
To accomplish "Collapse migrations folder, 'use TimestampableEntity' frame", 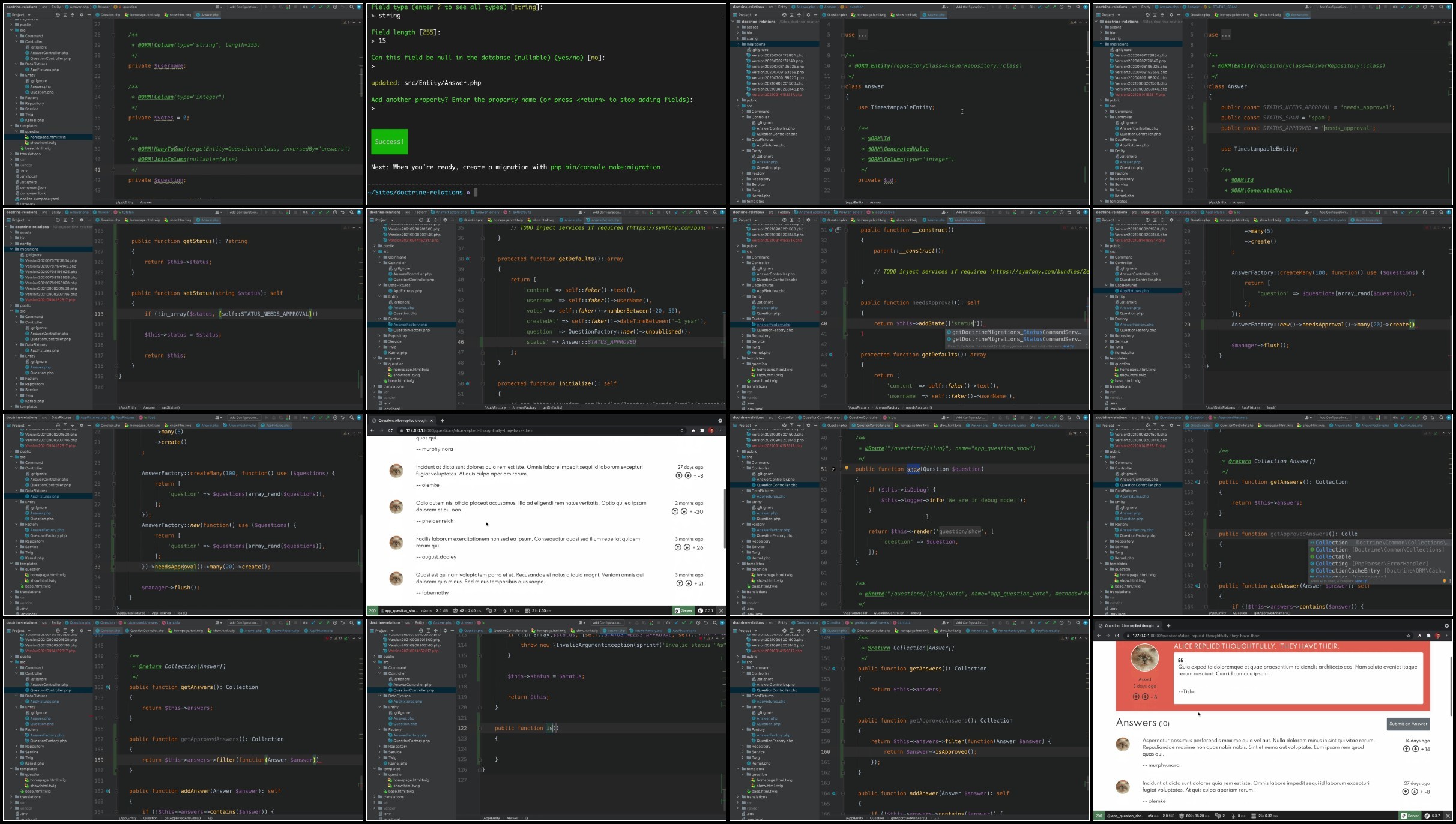I will [738, 44].
